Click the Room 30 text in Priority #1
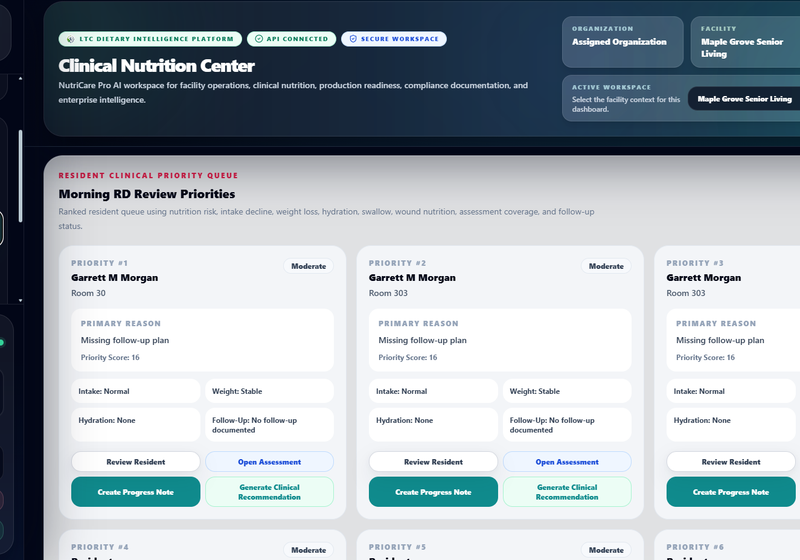 88,293
